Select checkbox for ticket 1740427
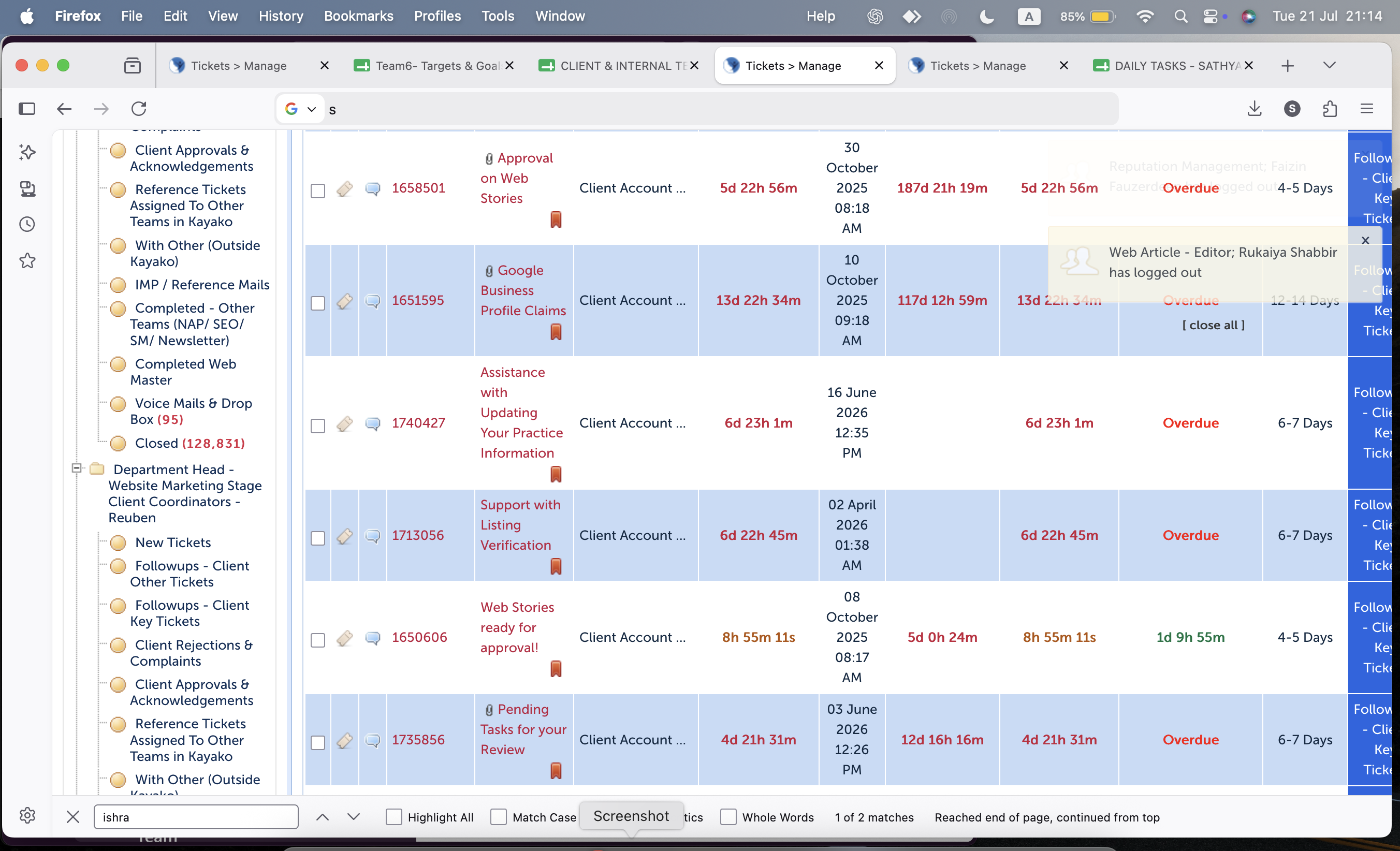The image size is (1400, 851). (317, 426)
